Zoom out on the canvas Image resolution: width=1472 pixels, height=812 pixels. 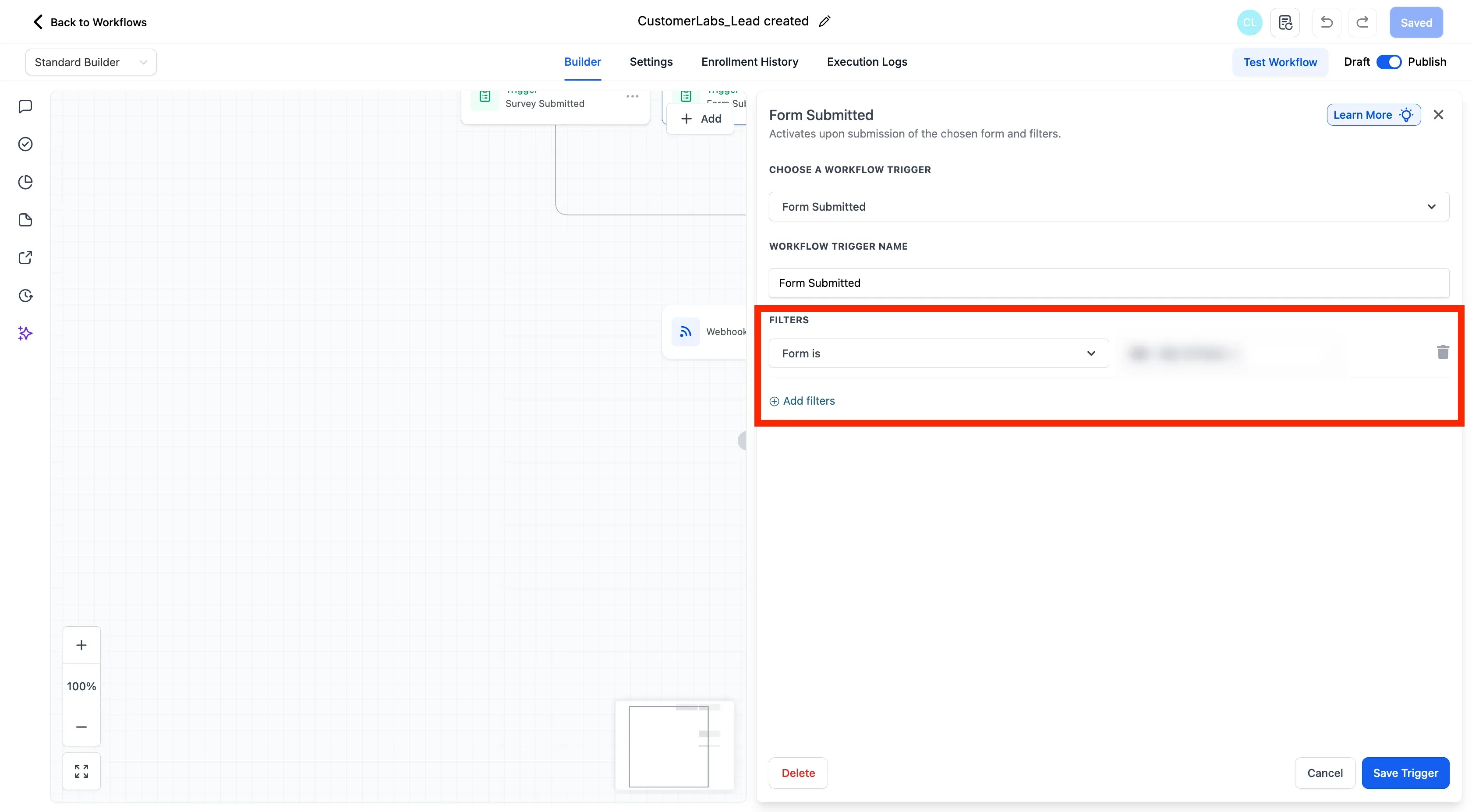pos(82,727)
